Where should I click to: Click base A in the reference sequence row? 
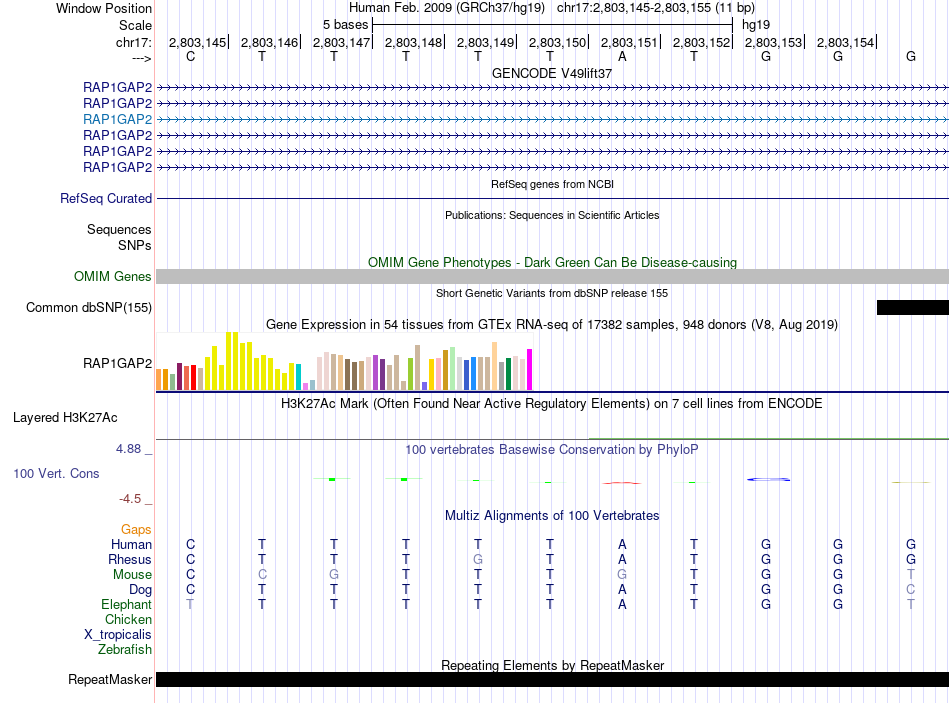622,56
